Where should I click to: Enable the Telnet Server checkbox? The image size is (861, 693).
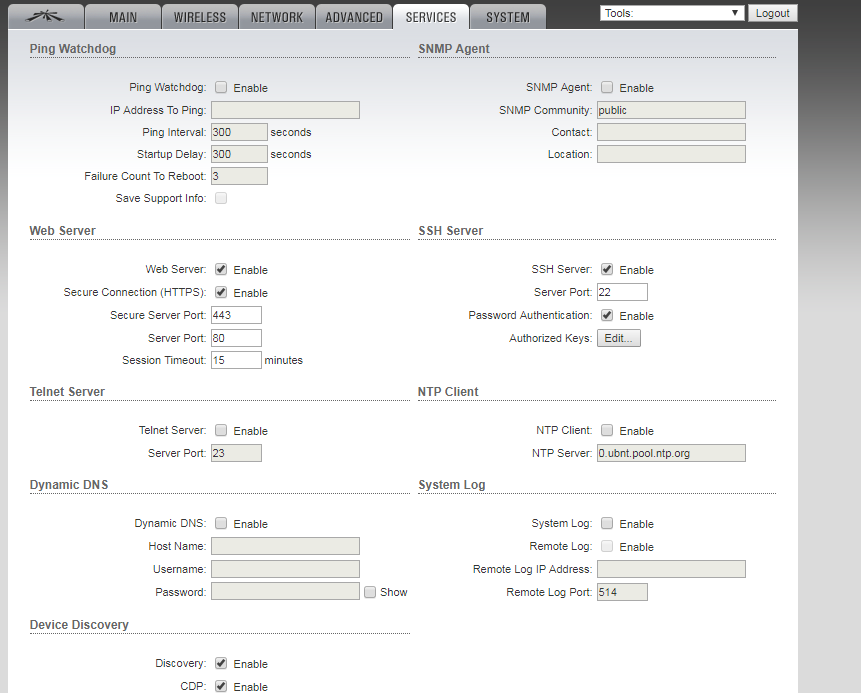(221, 431)
